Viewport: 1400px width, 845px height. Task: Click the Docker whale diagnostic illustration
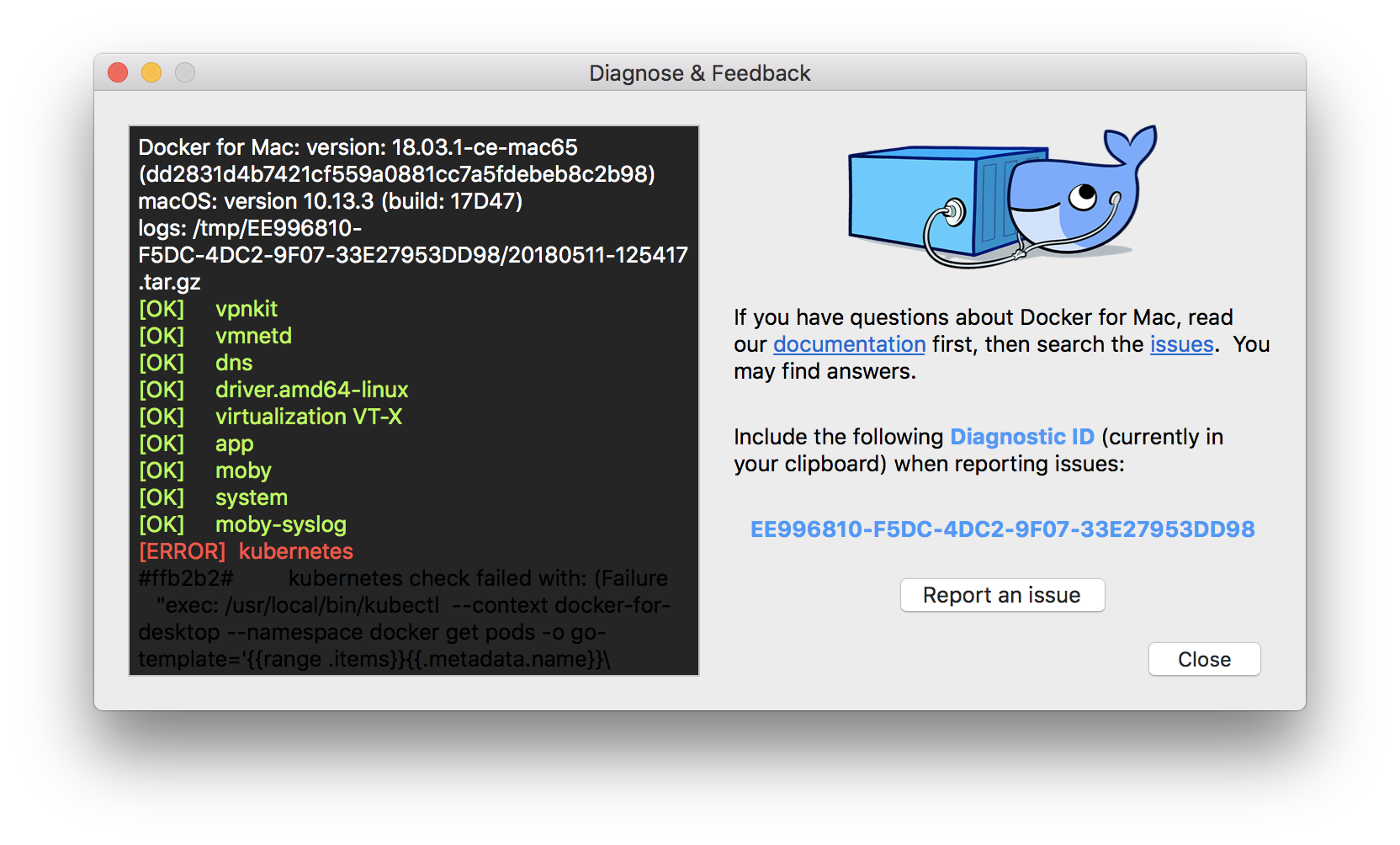click(1003, 197)
